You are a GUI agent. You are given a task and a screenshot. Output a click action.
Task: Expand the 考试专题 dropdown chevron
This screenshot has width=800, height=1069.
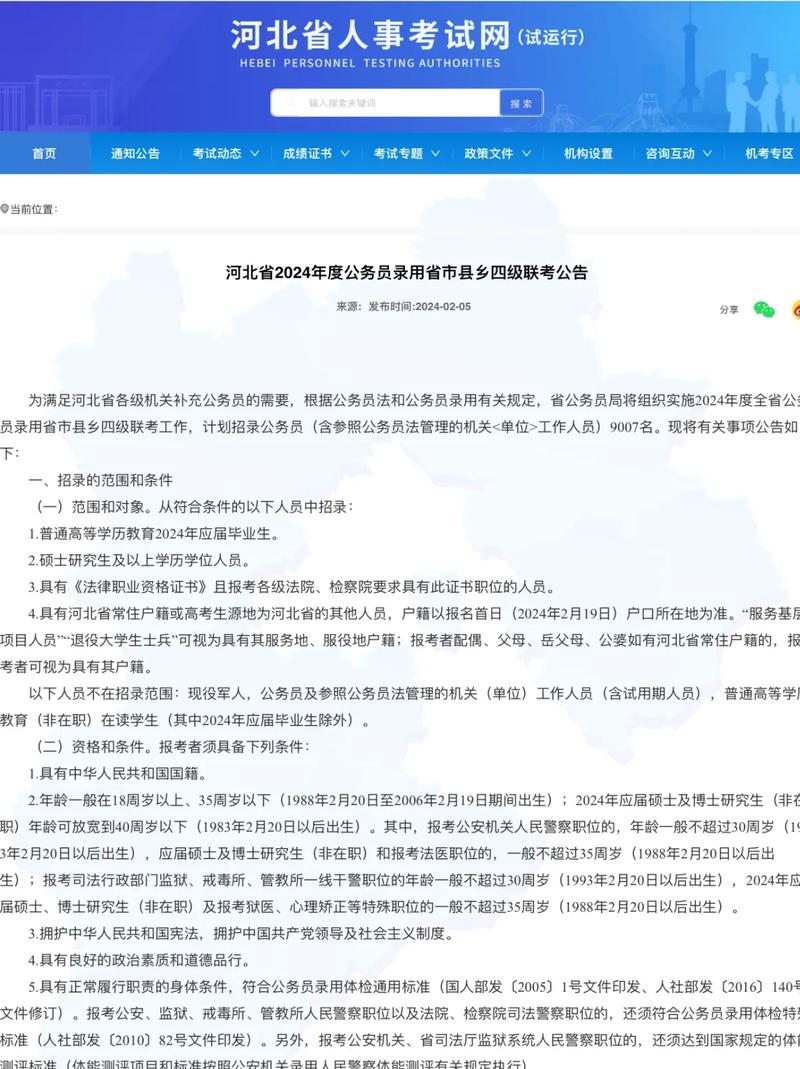(435, 153)
